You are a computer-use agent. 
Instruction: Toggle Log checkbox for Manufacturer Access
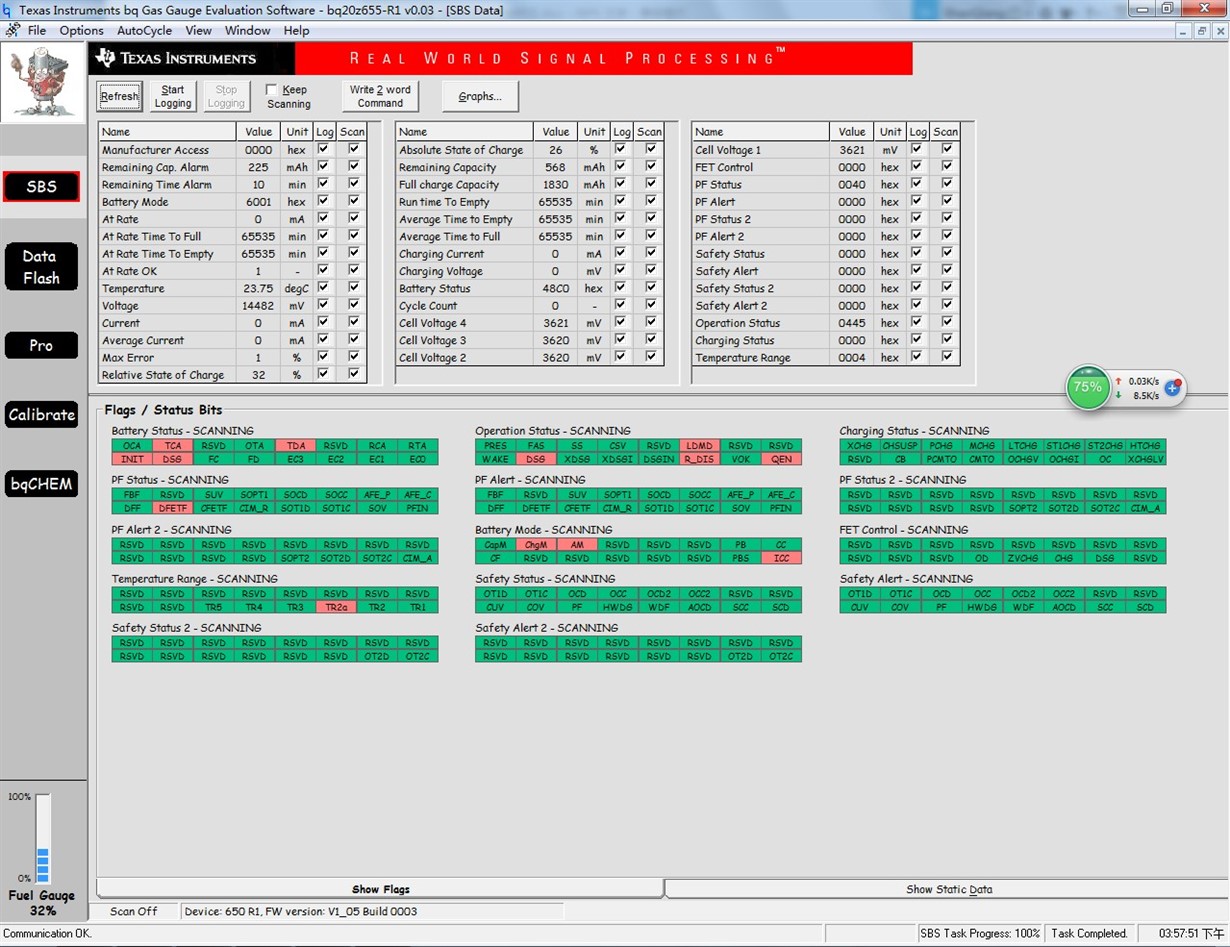click(323, 149)
